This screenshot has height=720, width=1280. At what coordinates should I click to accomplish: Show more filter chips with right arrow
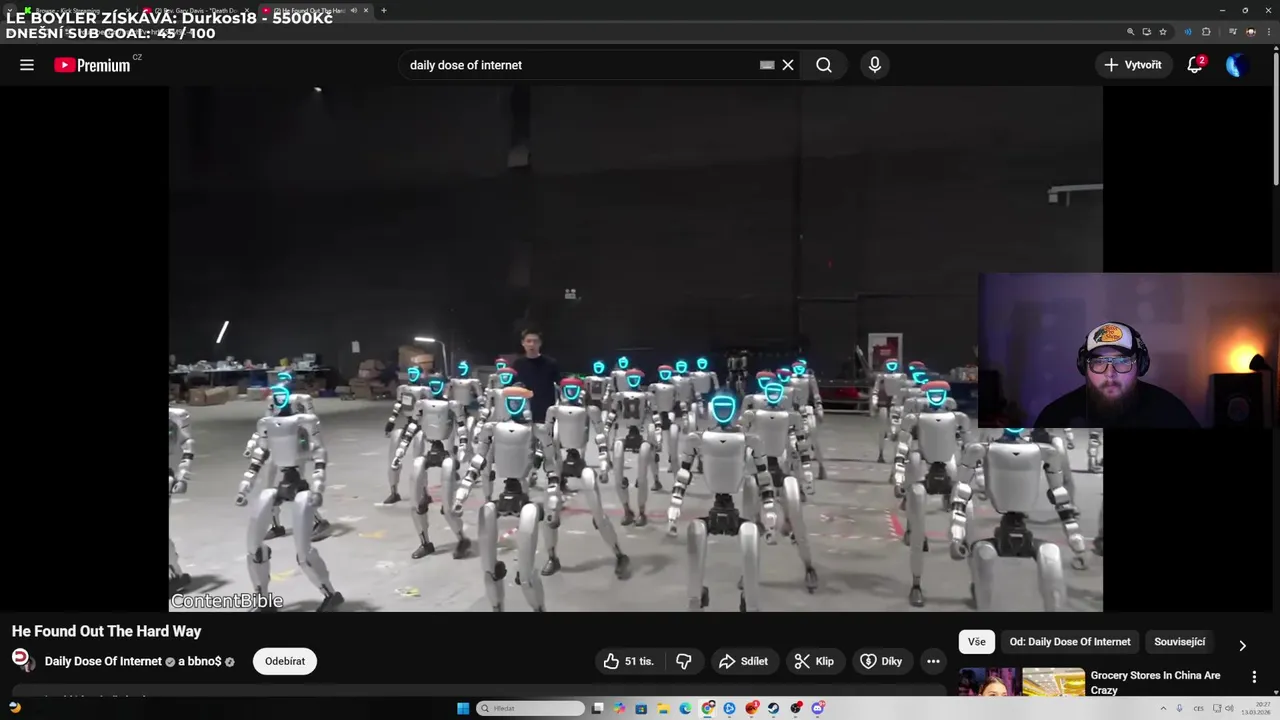tap(1242, 645)
